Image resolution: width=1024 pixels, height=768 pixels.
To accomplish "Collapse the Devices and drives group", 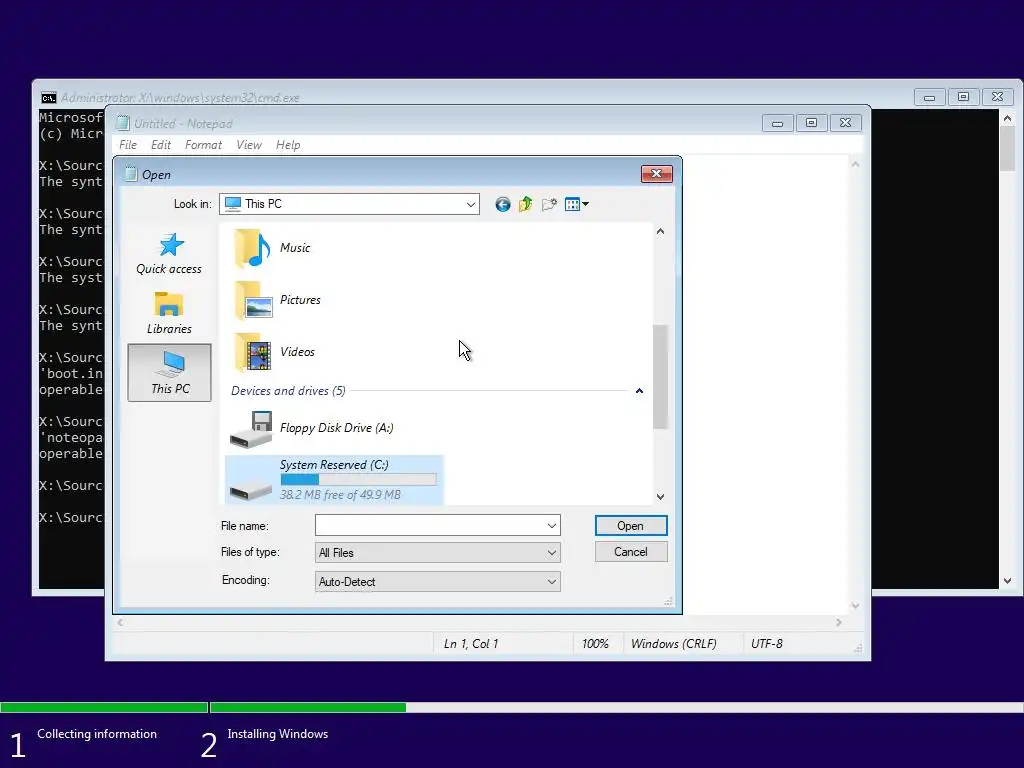I will (x=639, y=391).
